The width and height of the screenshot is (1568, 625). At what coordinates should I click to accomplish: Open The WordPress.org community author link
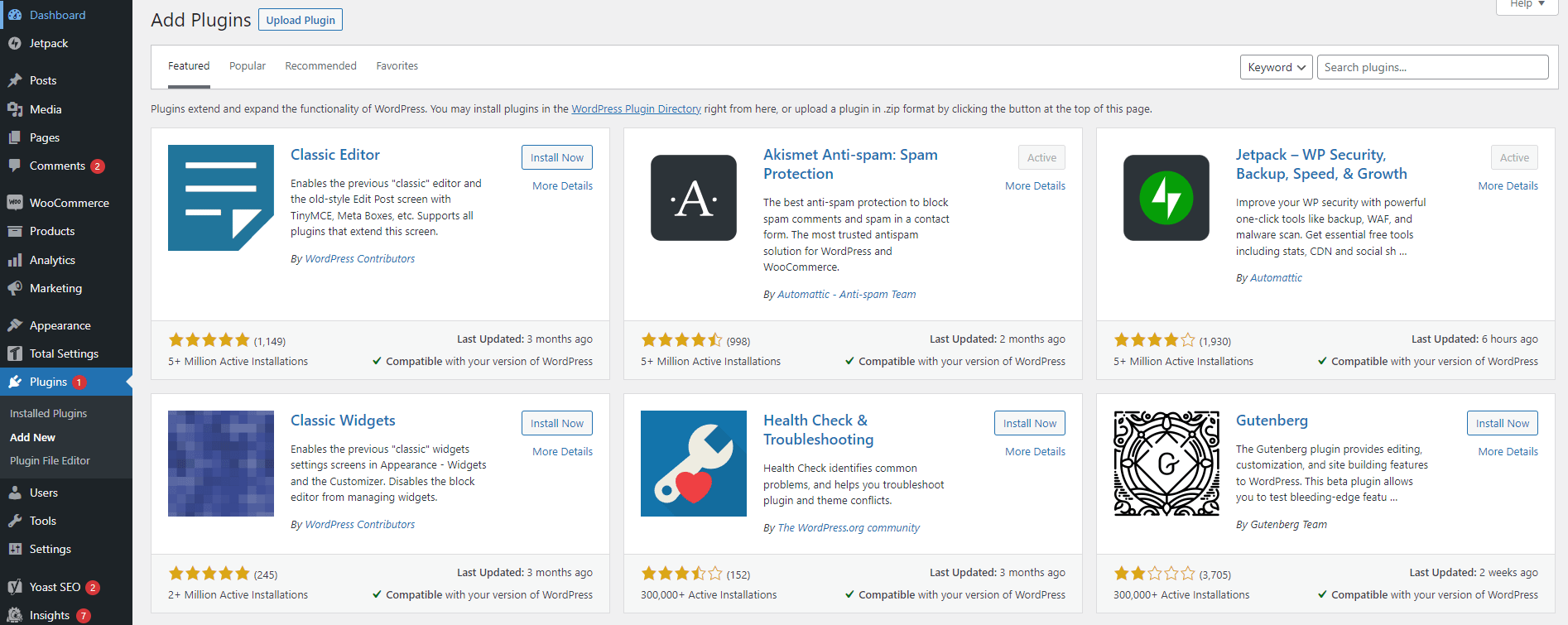tap(849, 528)
